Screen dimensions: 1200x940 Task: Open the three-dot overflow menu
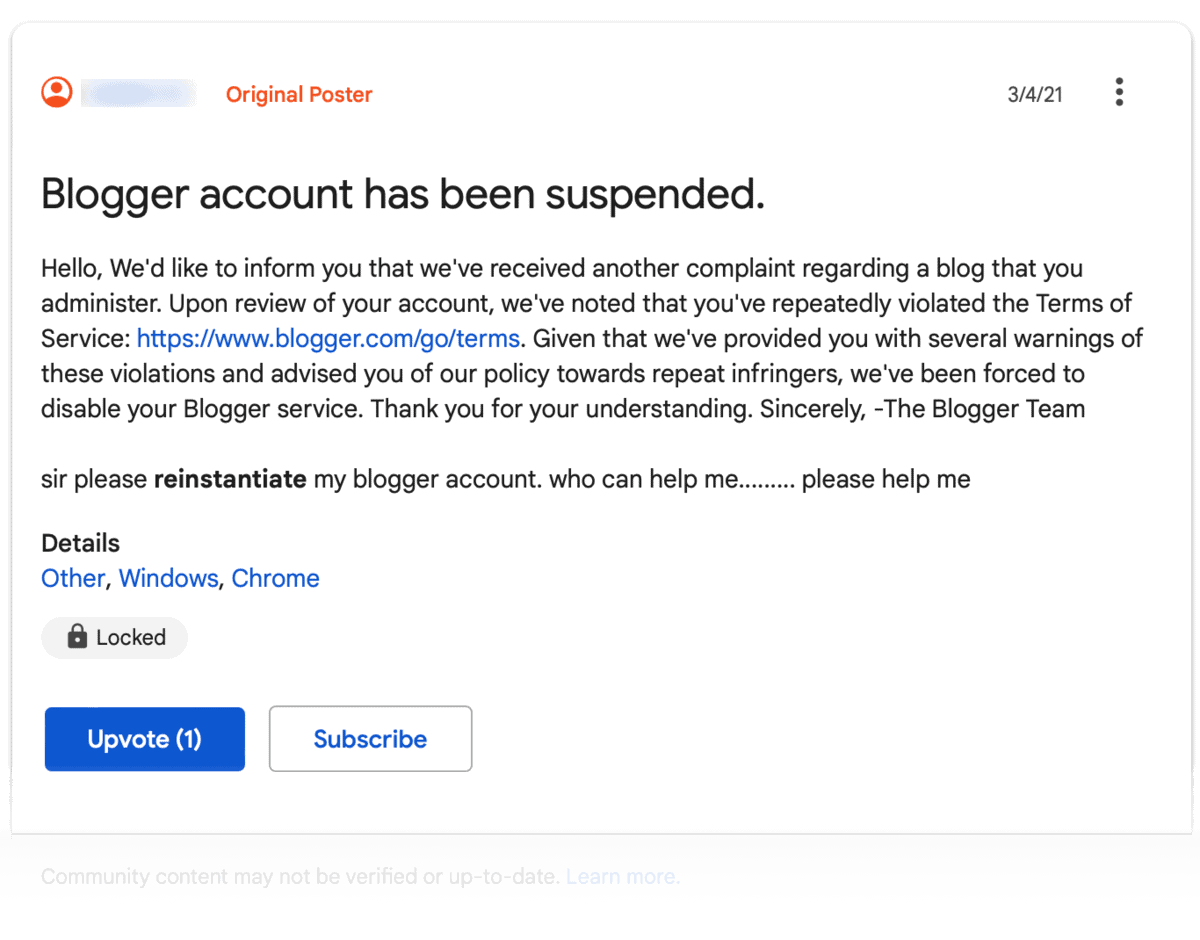click(1119, 91)
